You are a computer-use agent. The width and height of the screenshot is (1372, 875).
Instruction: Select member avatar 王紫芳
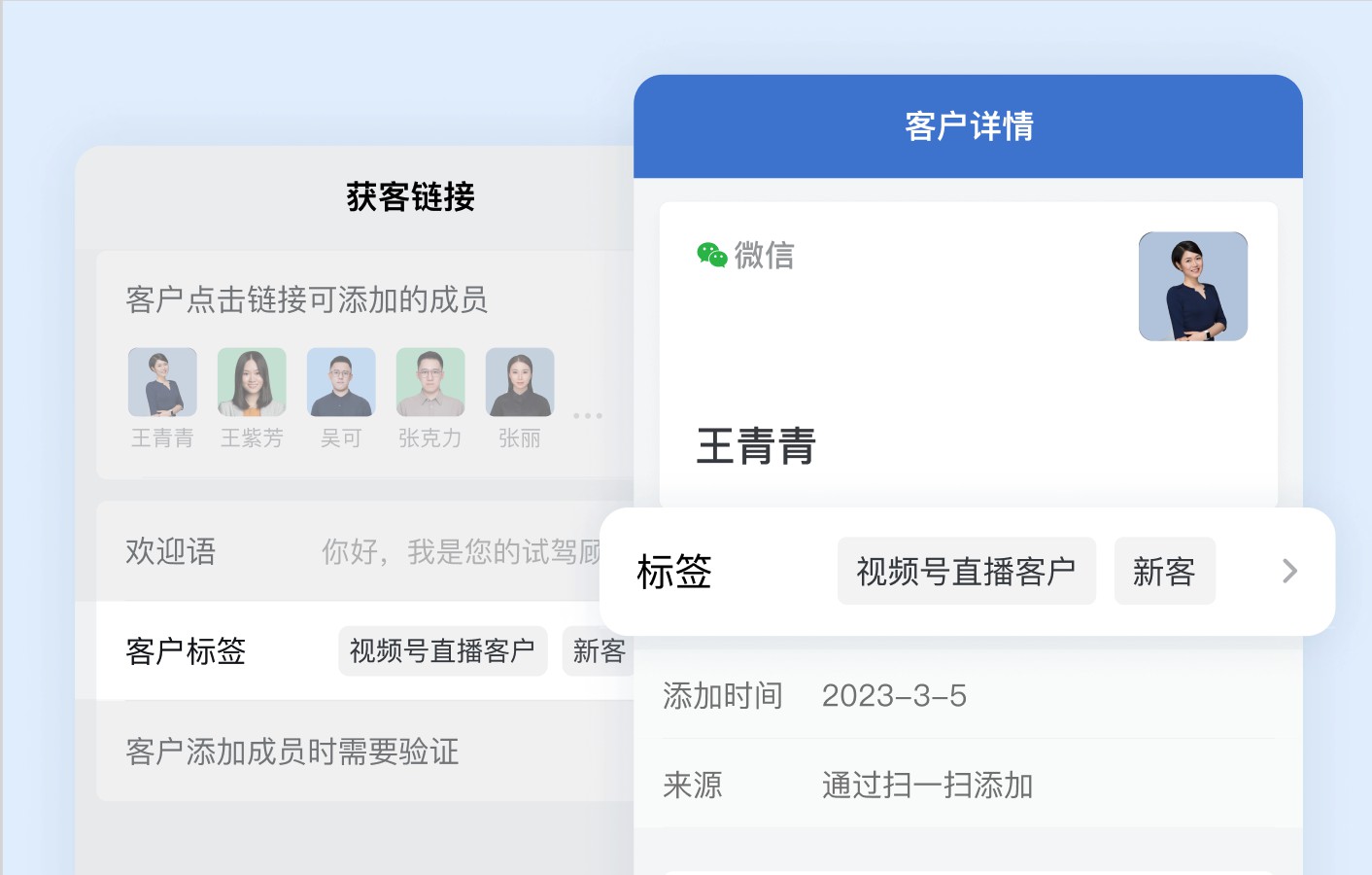pos(252,382)
